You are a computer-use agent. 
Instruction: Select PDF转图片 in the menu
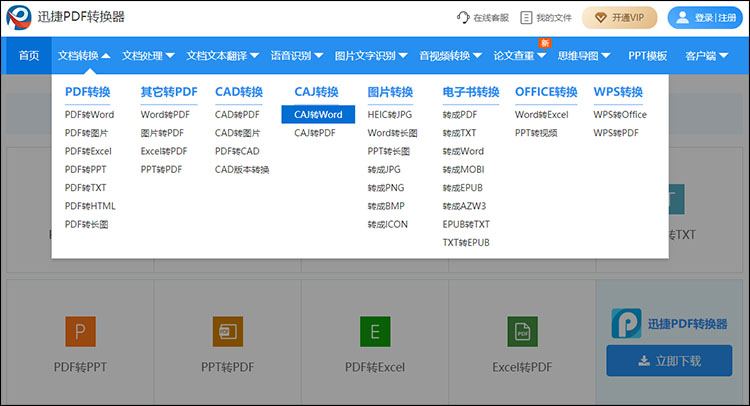(86, 133)
